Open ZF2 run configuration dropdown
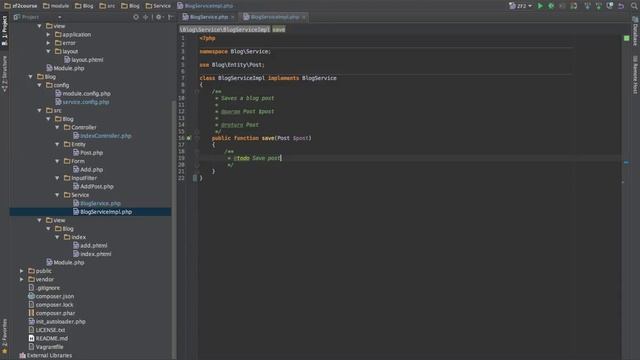This screenshot has width=640, height=360. 520,6
